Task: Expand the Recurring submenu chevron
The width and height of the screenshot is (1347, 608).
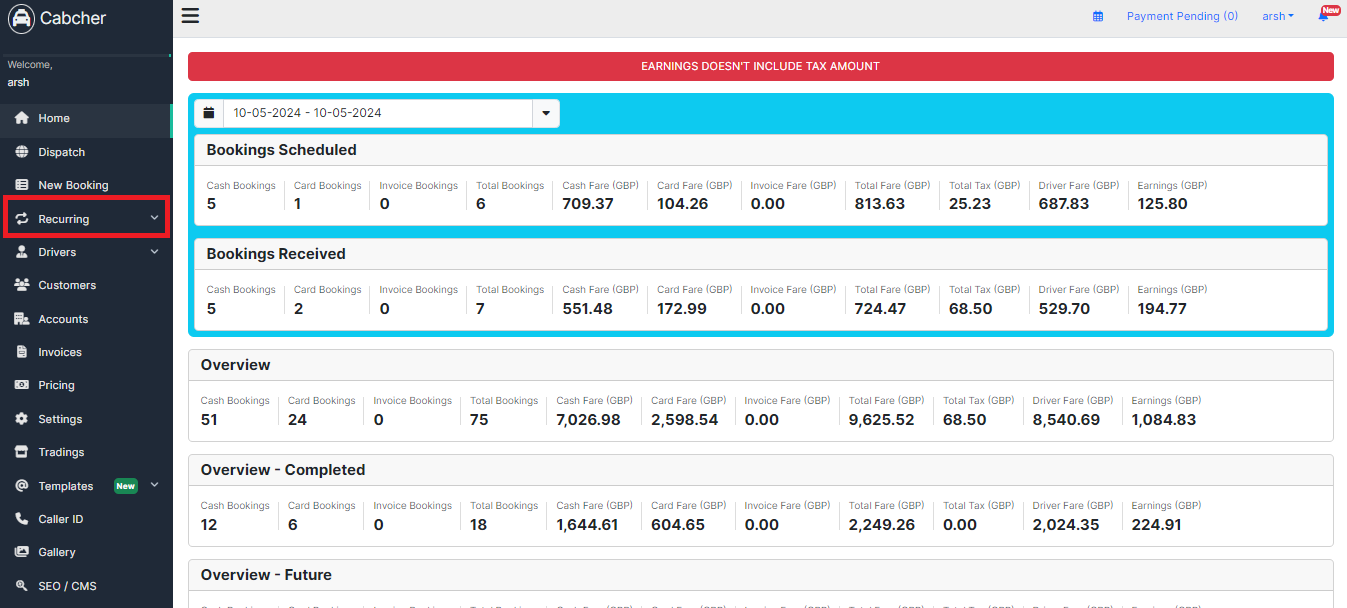Action: pos(154,218)
